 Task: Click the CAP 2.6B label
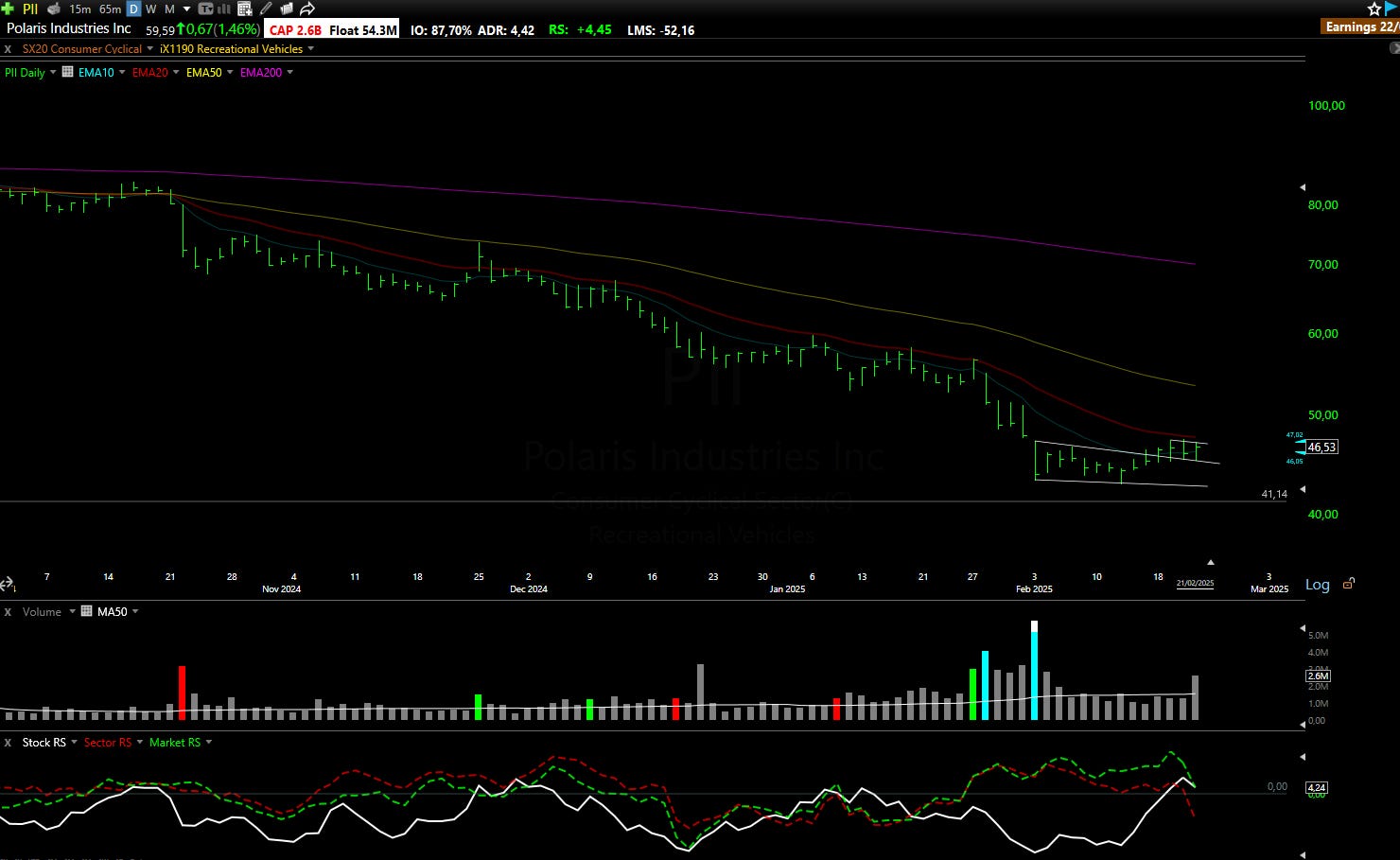(x=295, y=30)
